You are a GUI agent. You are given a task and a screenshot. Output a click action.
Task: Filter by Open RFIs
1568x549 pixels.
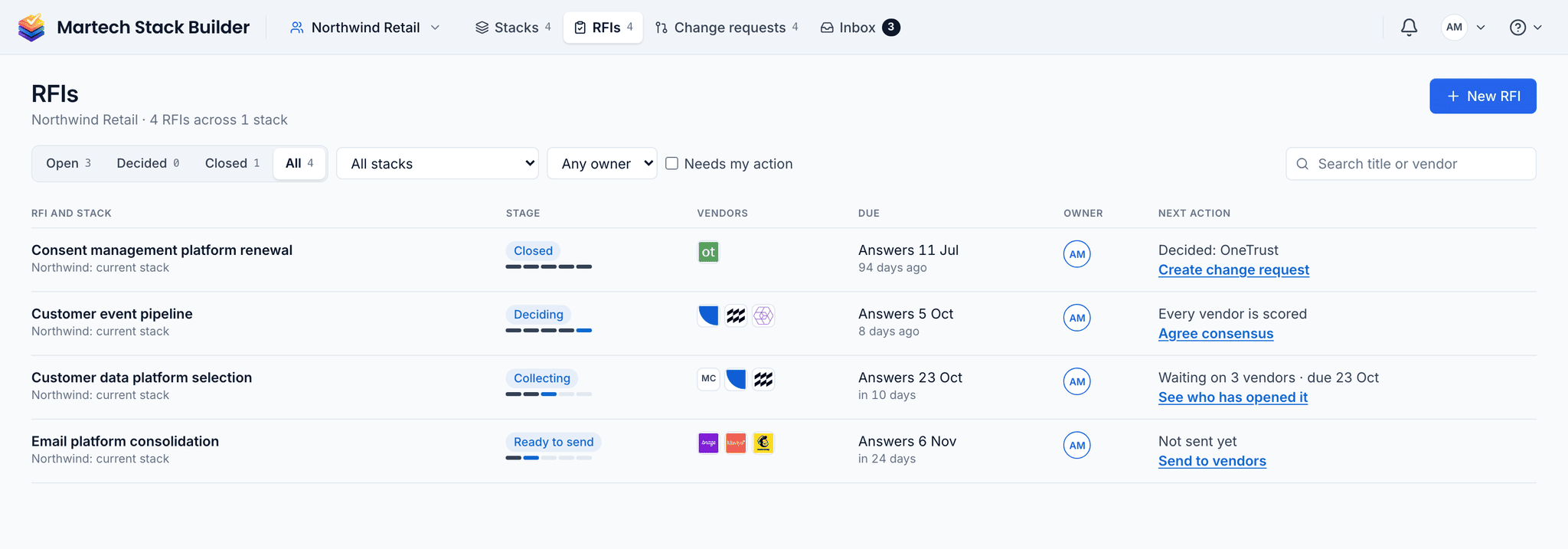click(x=68, y=163)
